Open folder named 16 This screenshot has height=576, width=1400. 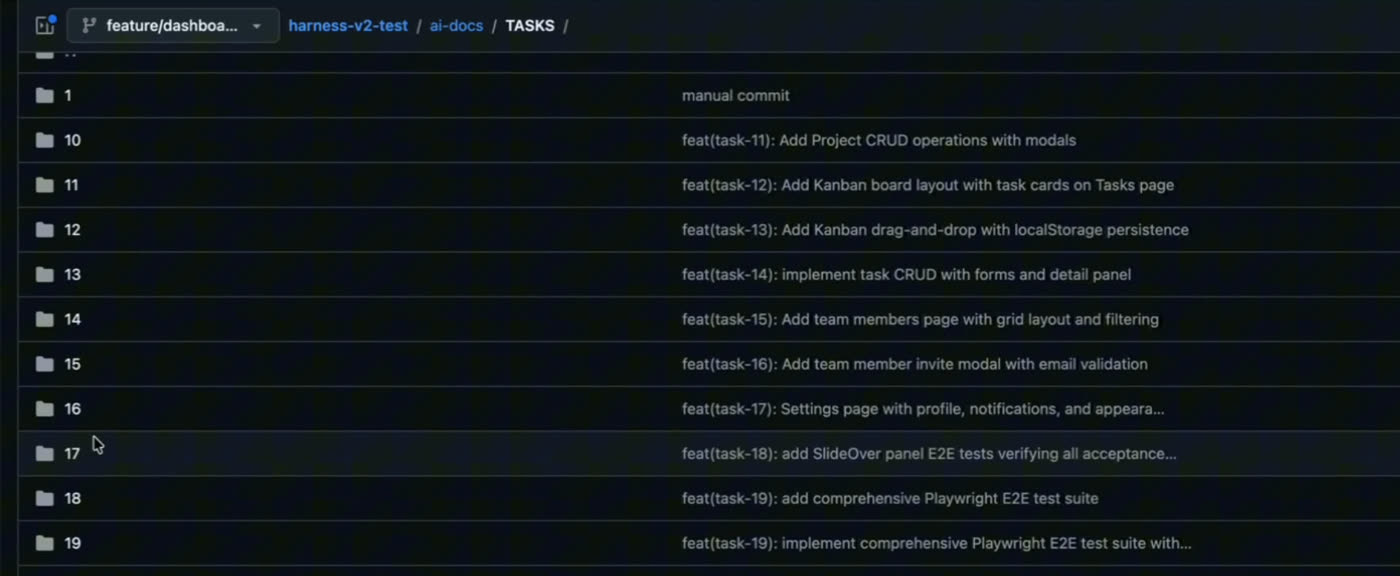pyautogui.click(x=72, y=409)
